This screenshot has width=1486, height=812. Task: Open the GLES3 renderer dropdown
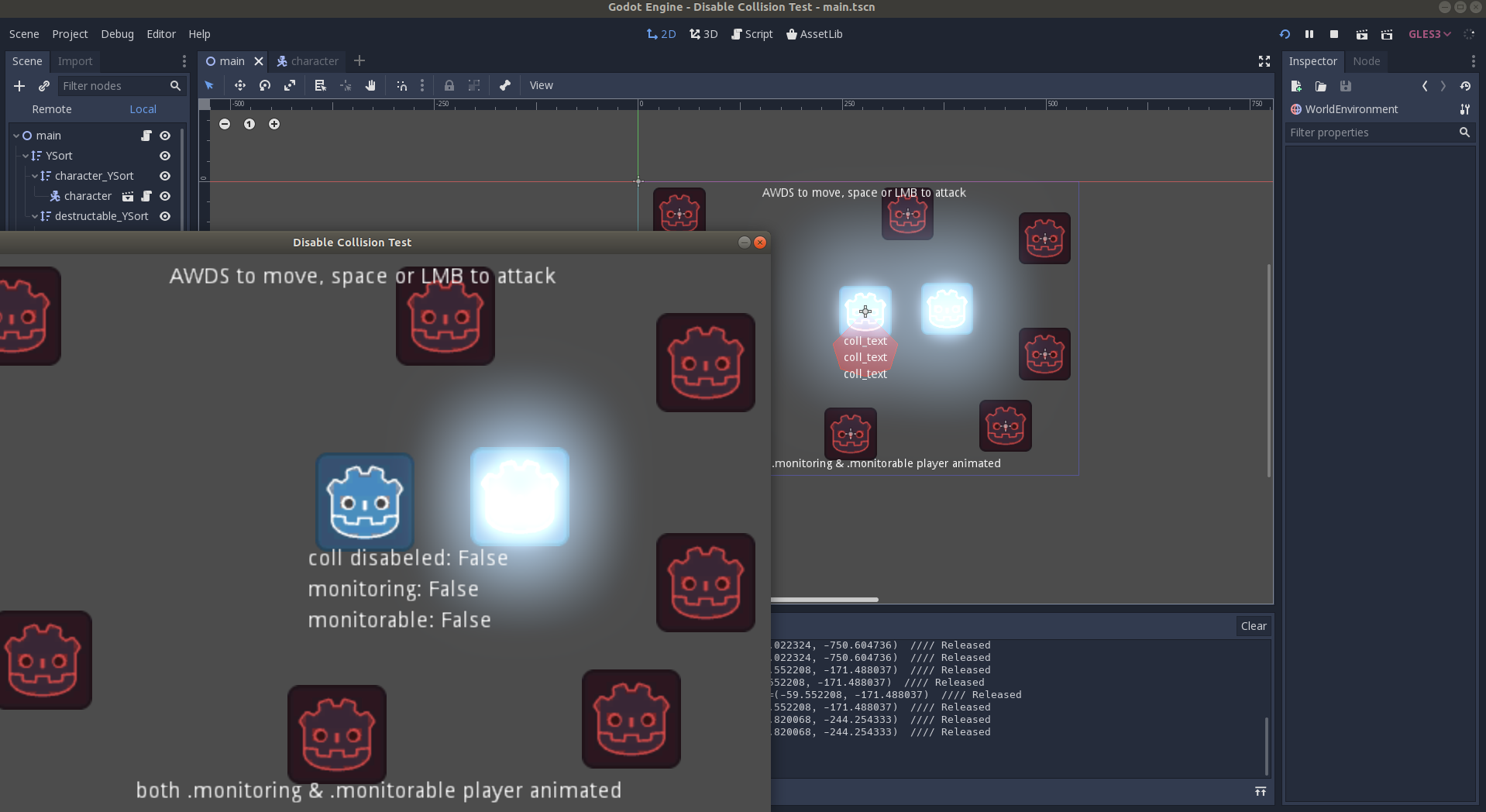[x=1429, y=34]
